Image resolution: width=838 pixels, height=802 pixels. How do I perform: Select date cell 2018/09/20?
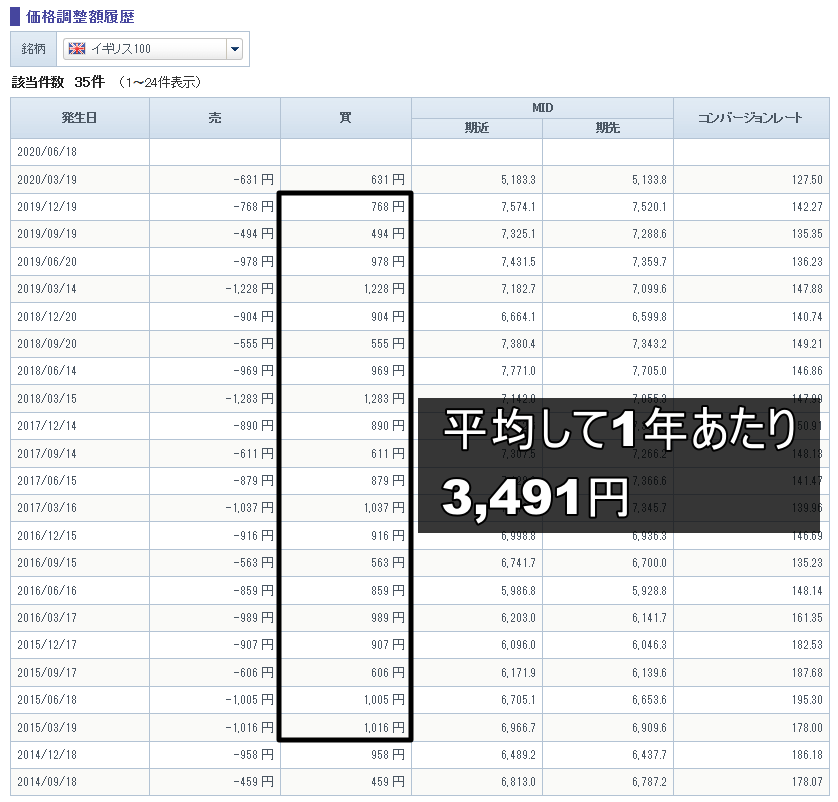(47, 344)
